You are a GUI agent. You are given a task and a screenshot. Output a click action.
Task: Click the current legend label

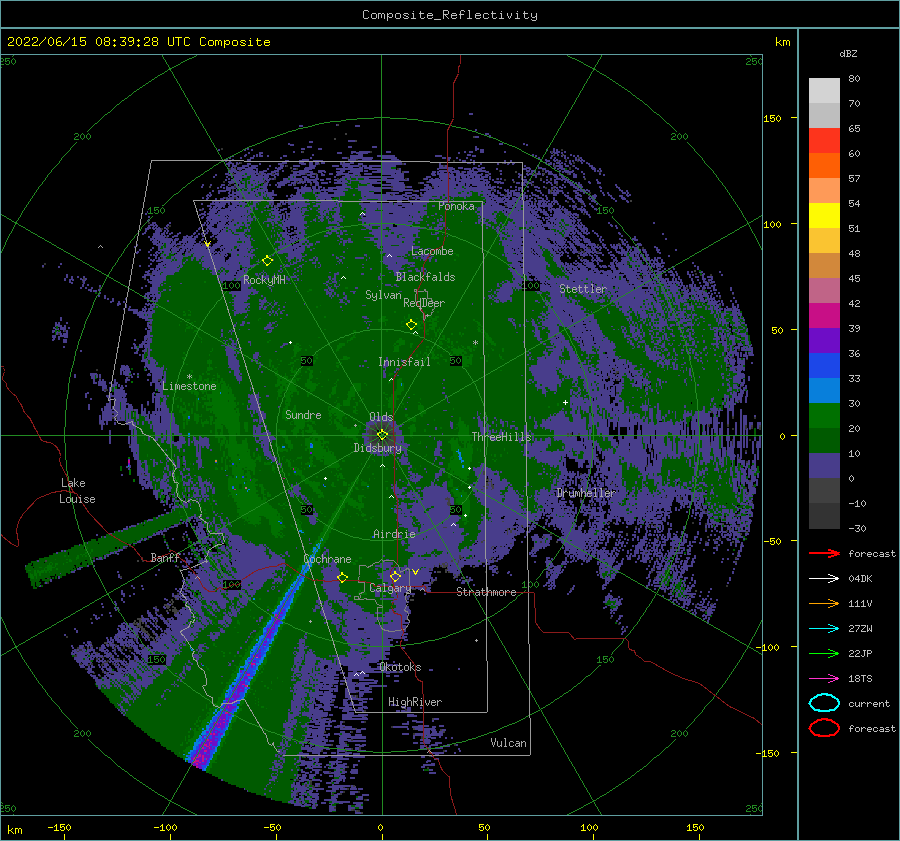click(869, 704)
